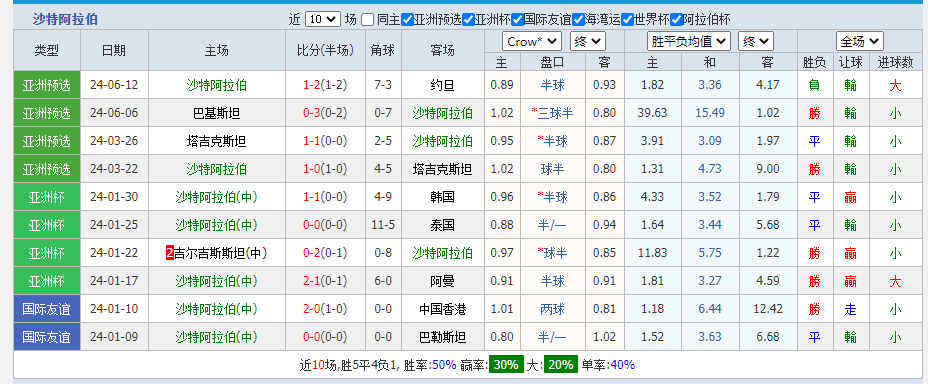
Task: Click handicap *三球半 in 巴基斯坦 row
Action: pos(552,113)
